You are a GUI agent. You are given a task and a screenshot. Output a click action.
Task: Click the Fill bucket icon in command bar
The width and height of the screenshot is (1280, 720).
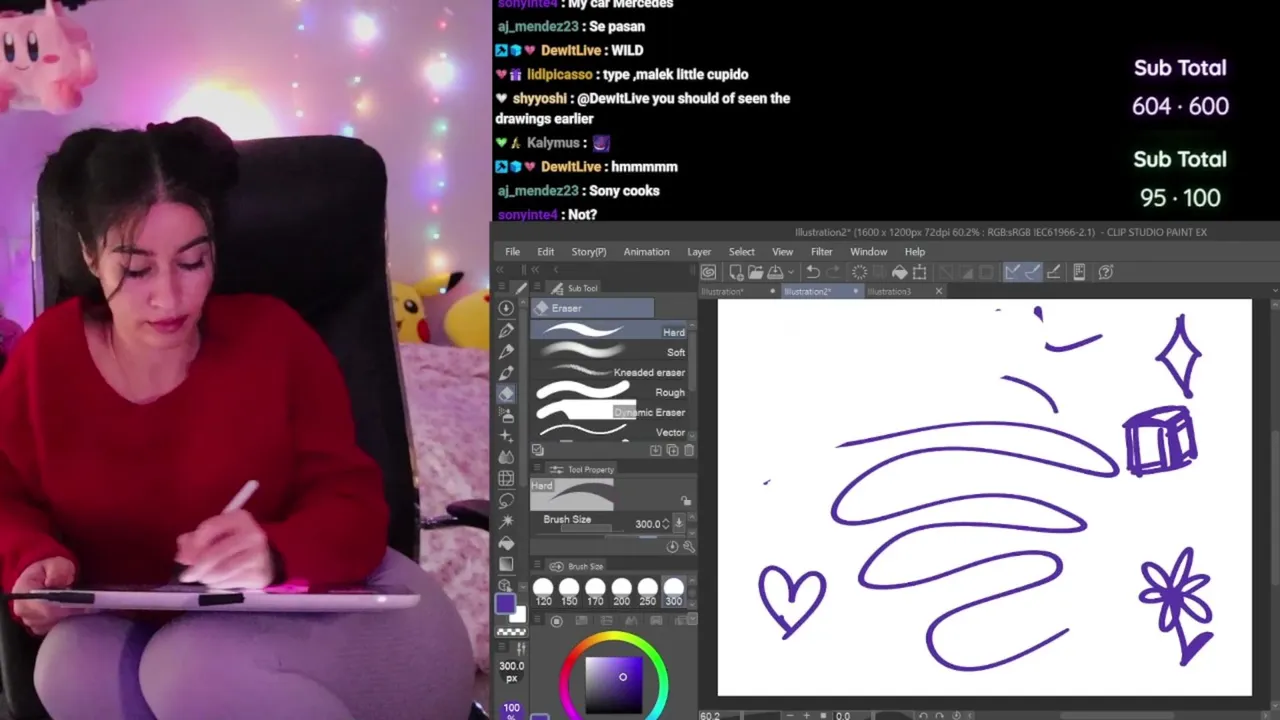(x=900, y=272)
